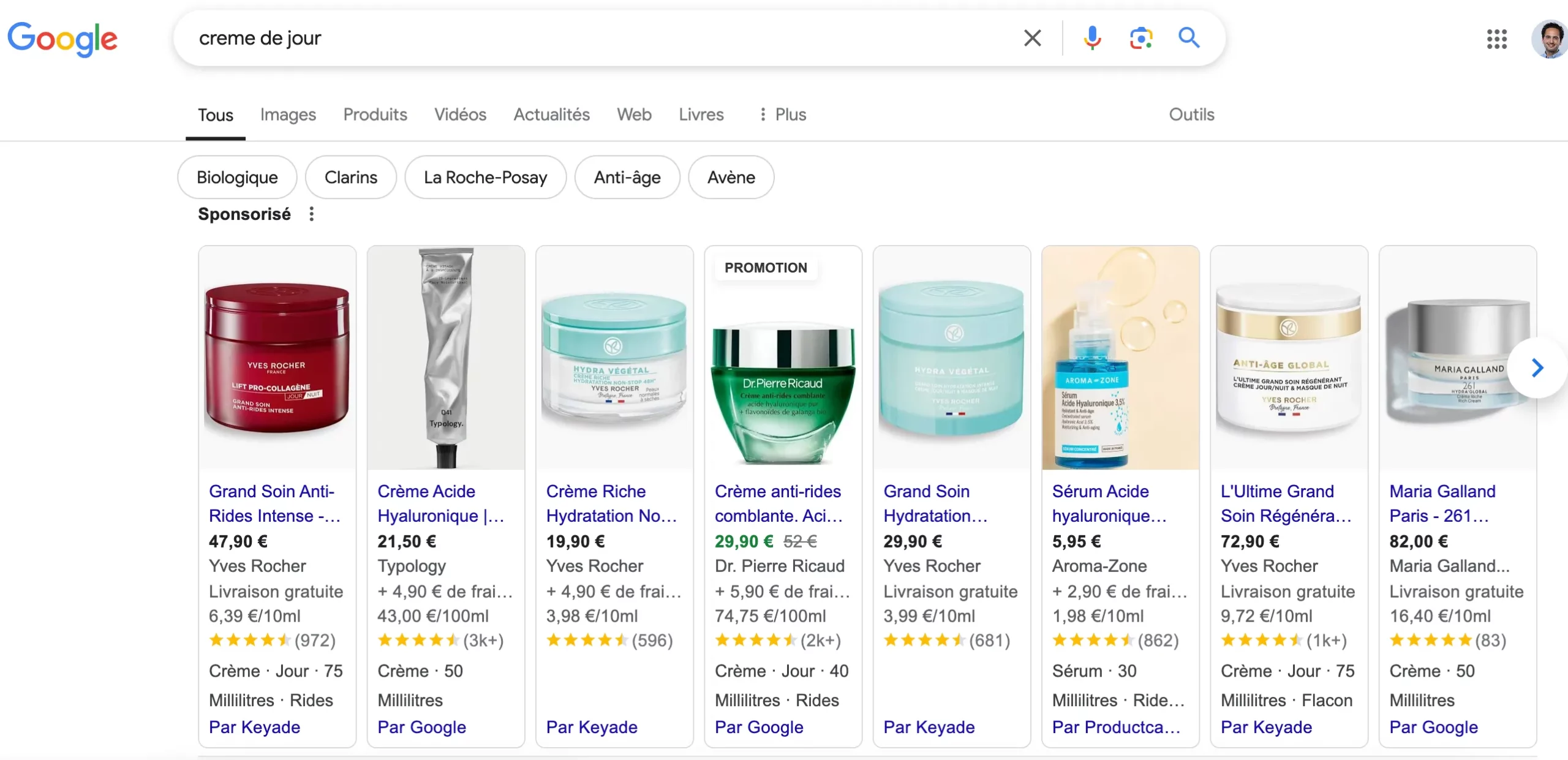Focus the search field containing creme de jour
1568x760 pixels.
coord(600,38)
